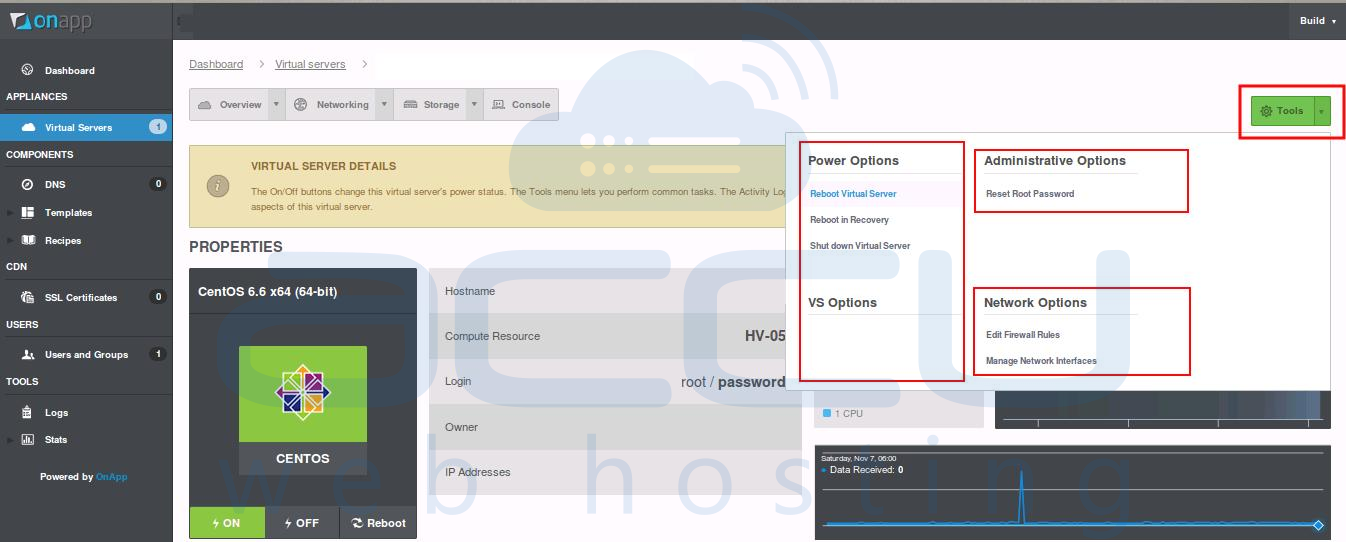Open the Networking tab
The height and width of the screenshot is (542, 1346).
[x=331, y=105]
